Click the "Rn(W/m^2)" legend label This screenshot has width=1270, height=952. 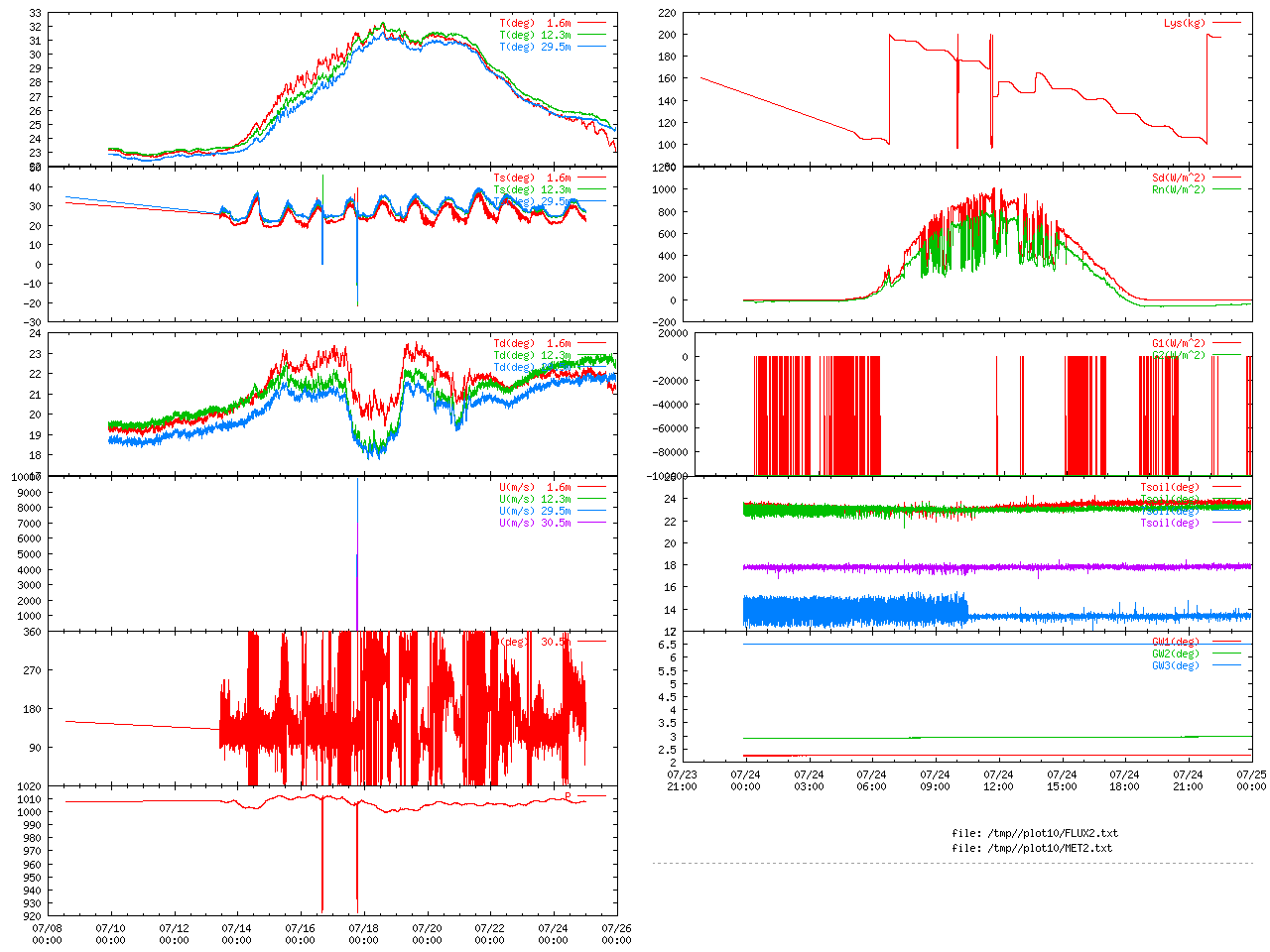[x=1179, y=190]
